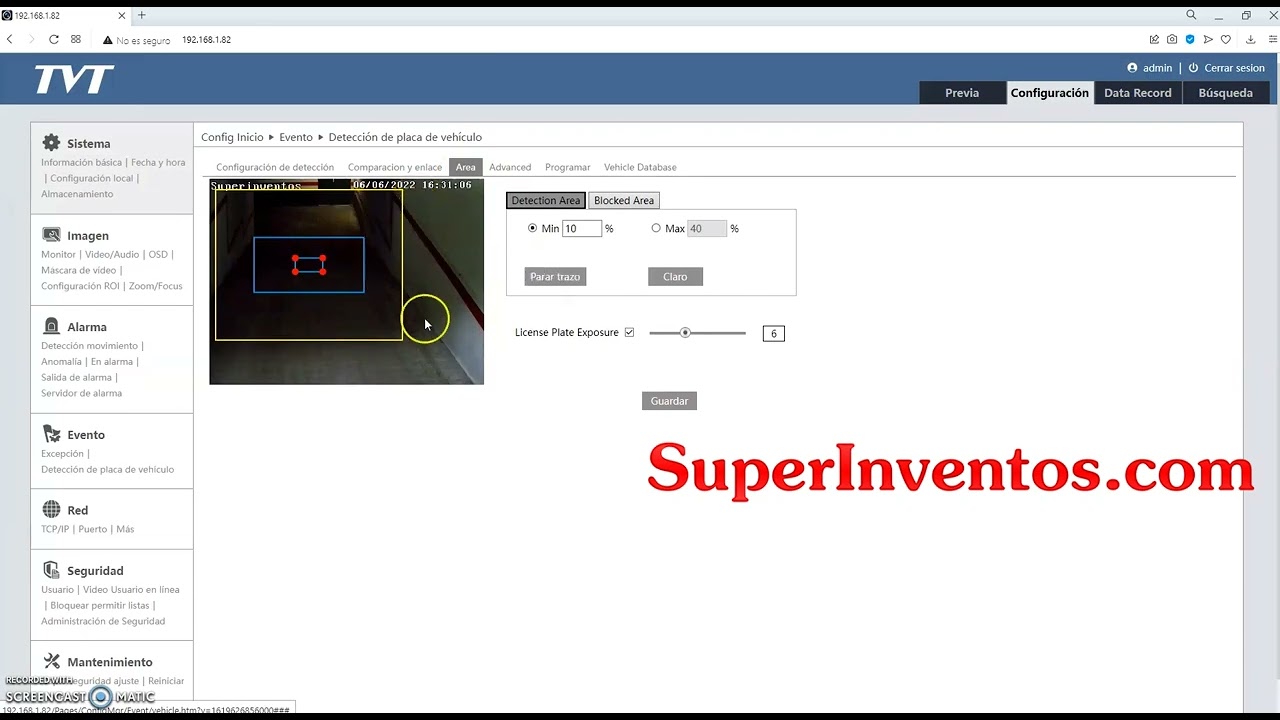
Task: Open the Búsqueda tab
Action: pos(1226,93)
